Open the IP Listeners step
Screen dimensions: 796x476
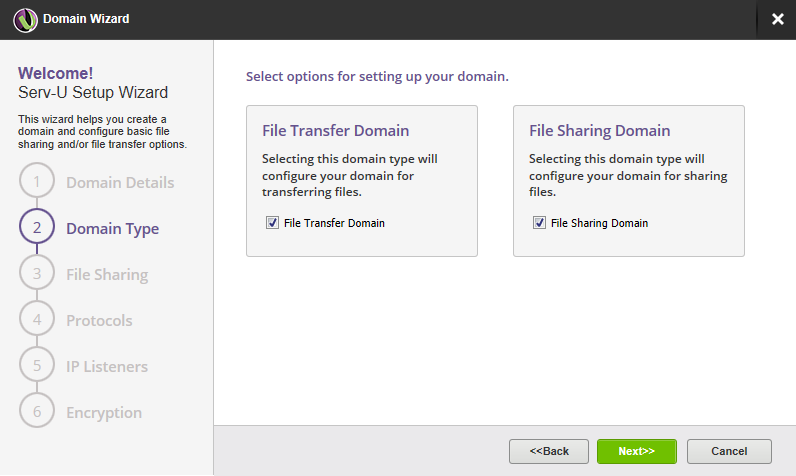coord(107,366)
